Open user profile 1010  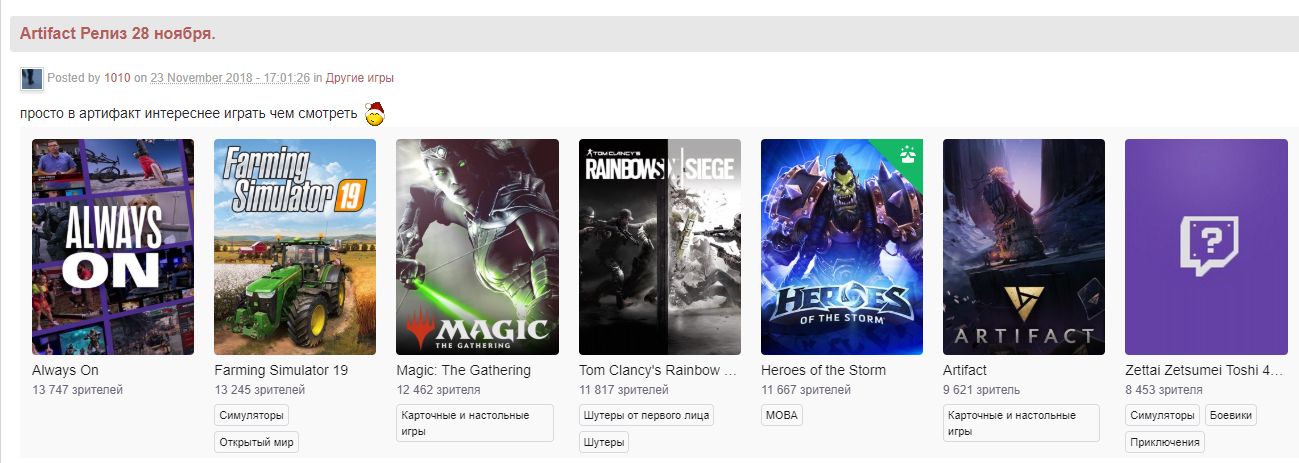point(117,78)
